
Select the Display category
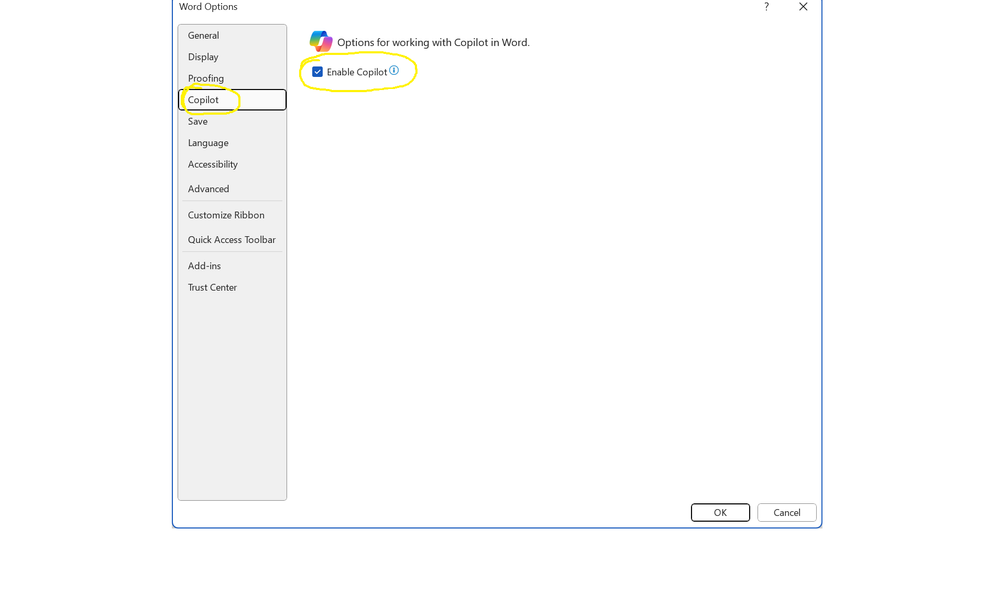[x=232, y=57]
